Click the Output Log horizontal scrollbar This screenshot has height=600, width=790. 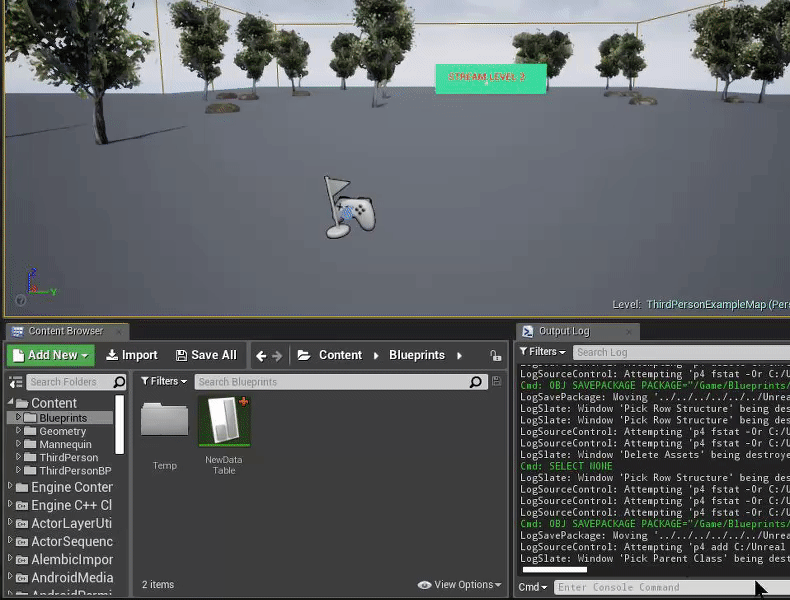[555, 570]
